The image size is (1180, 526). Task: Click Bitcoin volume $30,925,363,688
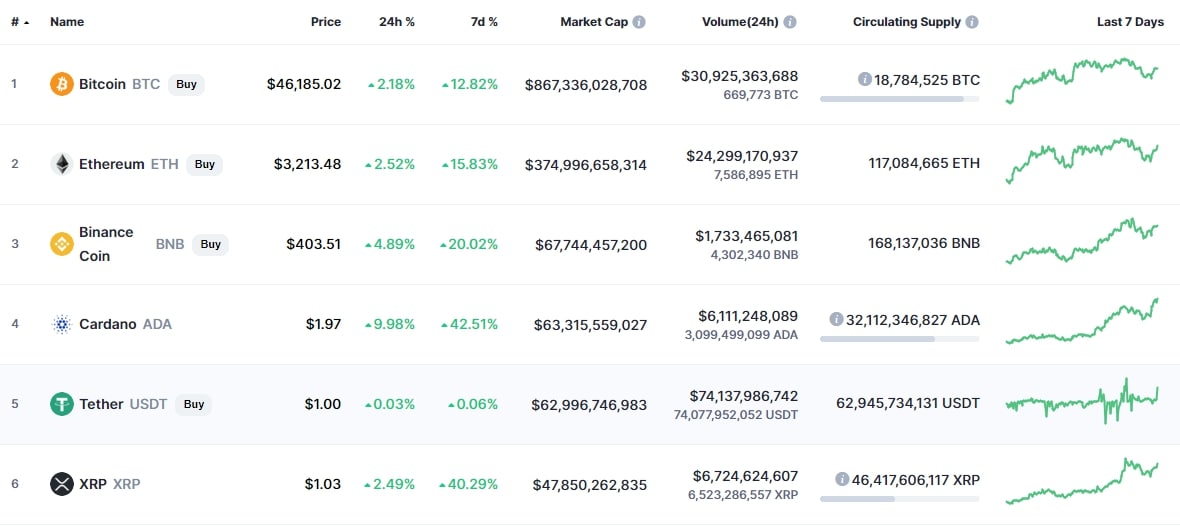pos(740,76)
